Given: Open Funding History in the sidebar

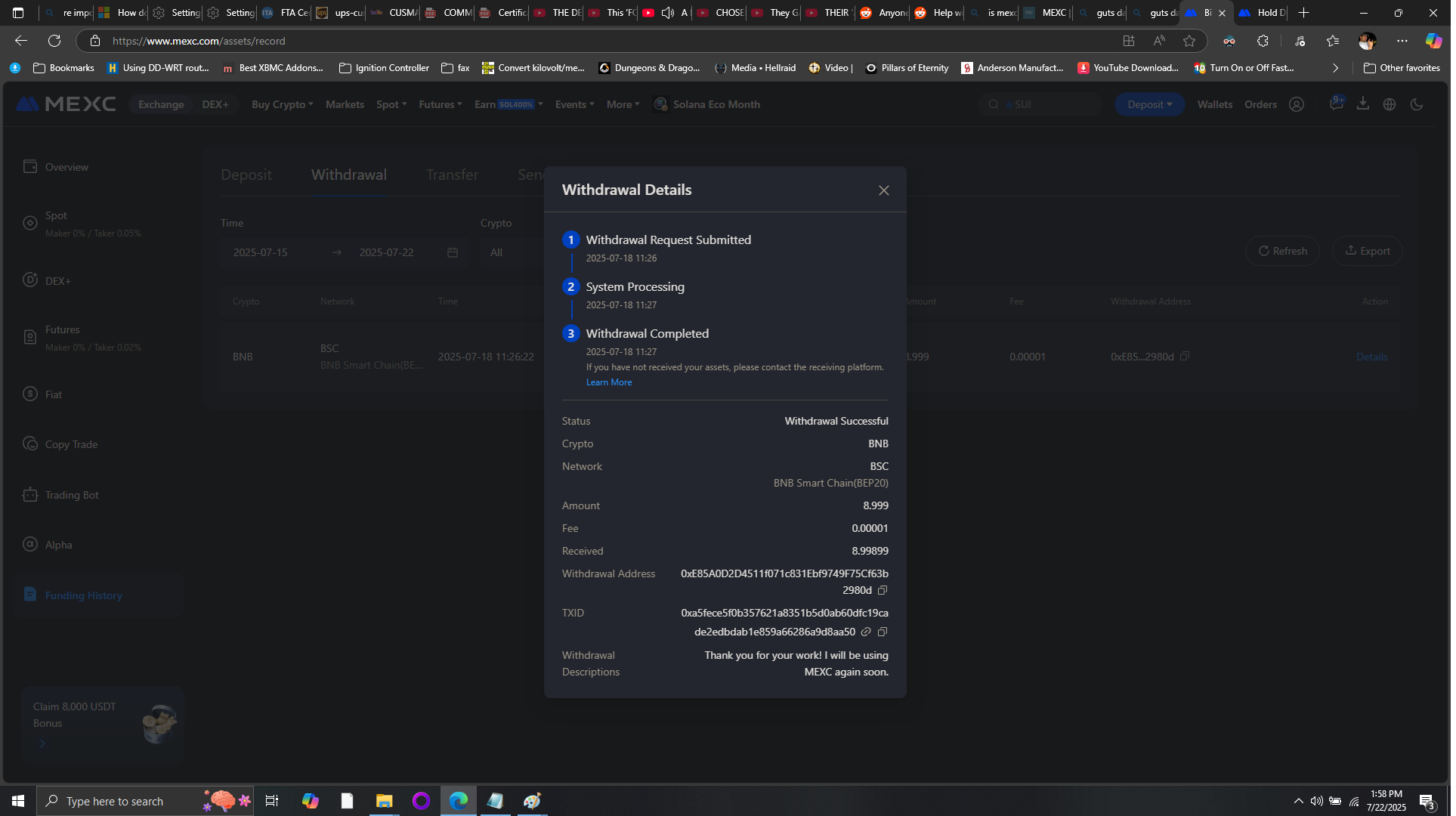Looking at the screenshot, I should point(98,595).
